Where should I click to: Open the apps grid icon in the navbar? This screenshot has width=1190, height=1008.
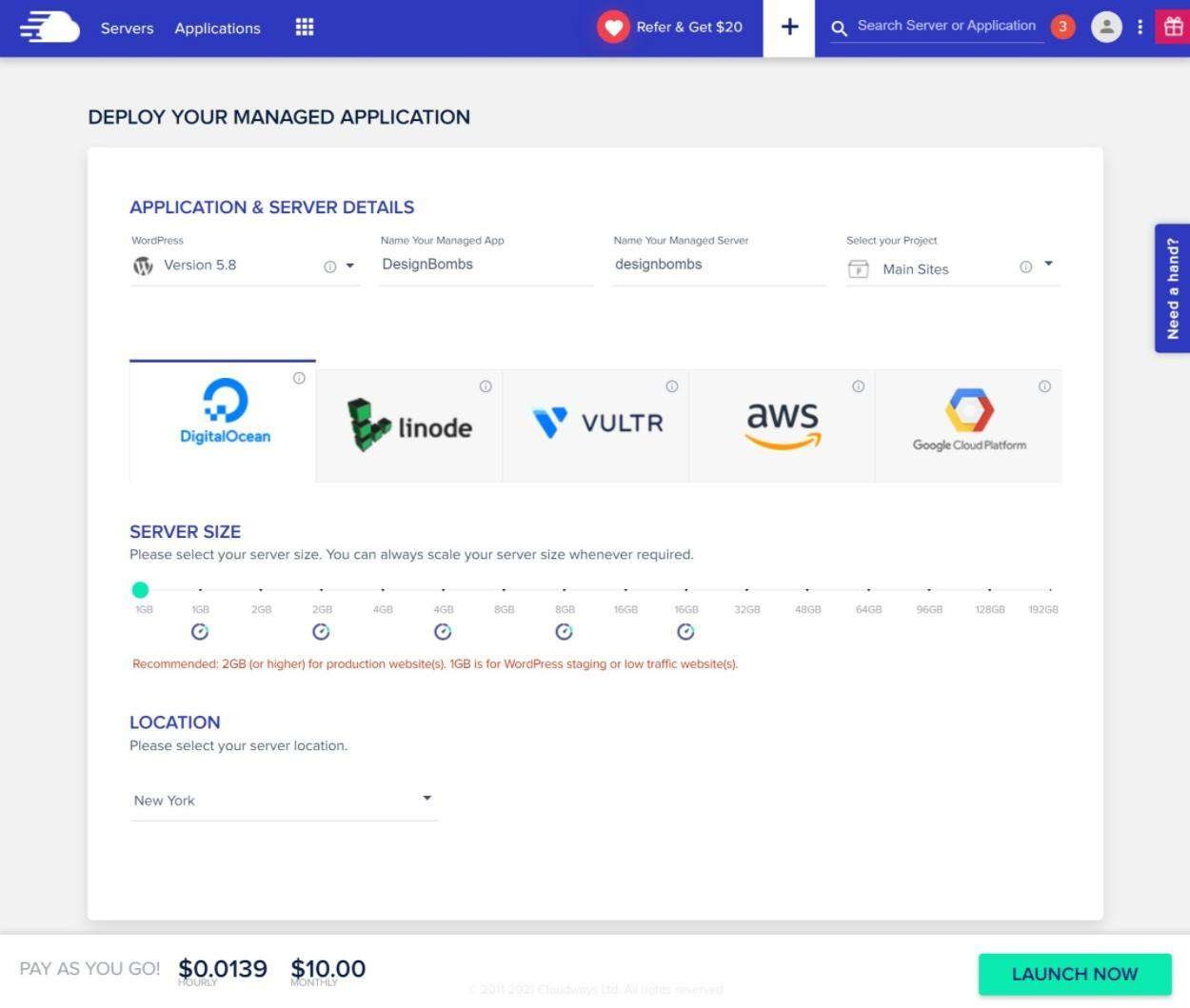(304, 27)
